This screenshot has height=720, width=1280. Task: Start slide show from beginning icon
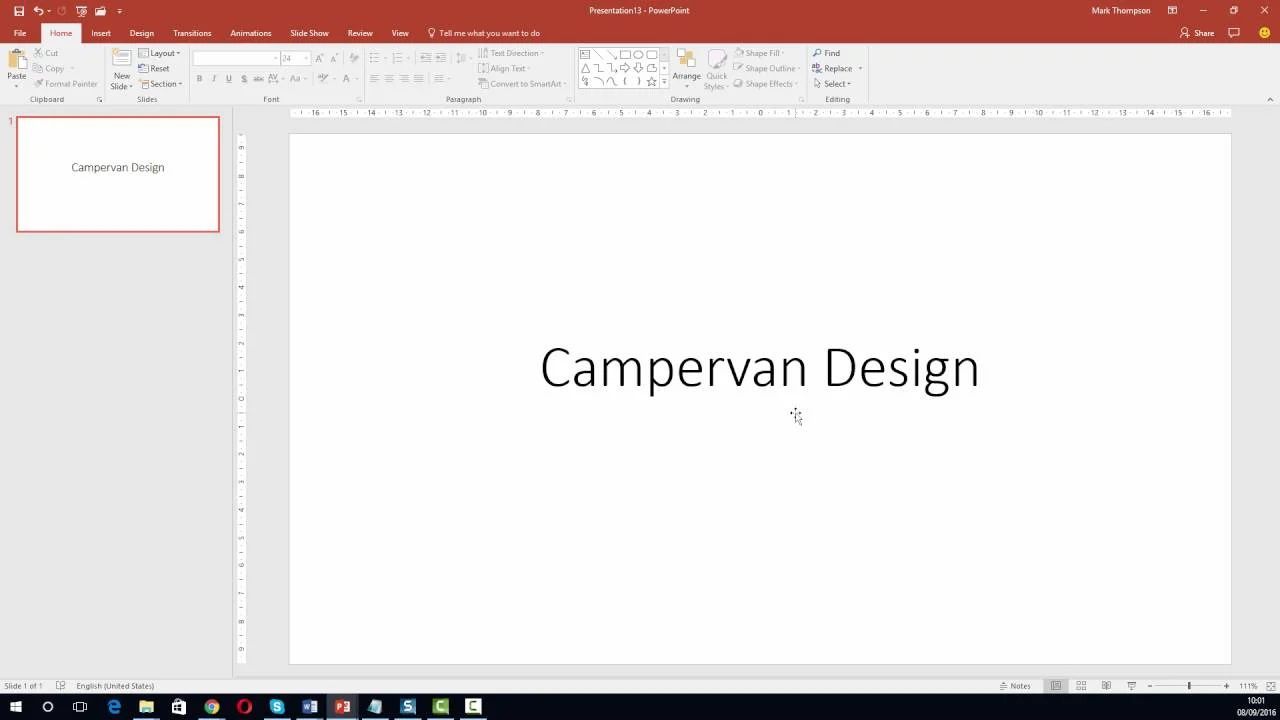(81, 11)
